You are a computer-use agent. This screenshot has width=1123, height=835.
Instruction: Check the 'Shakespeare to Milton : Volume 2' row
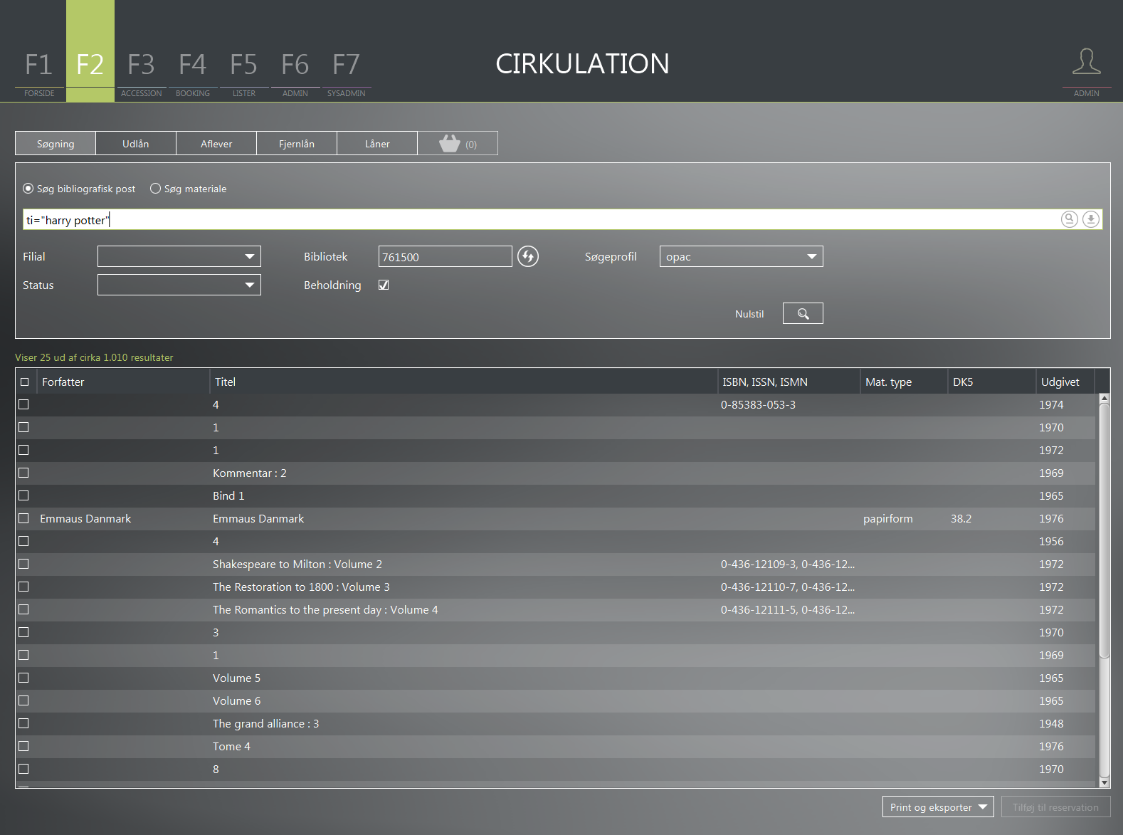(24, 564)
